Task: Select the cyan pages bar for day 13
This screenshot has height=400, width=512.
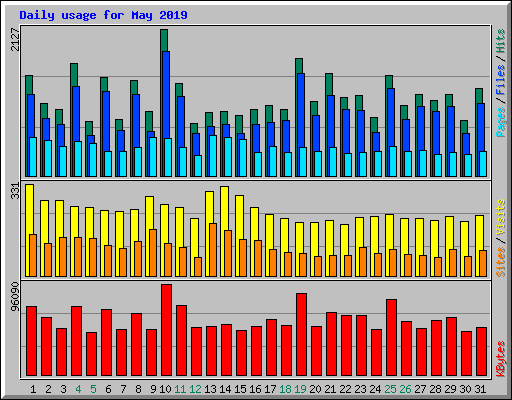Action: tap(213, 156)
